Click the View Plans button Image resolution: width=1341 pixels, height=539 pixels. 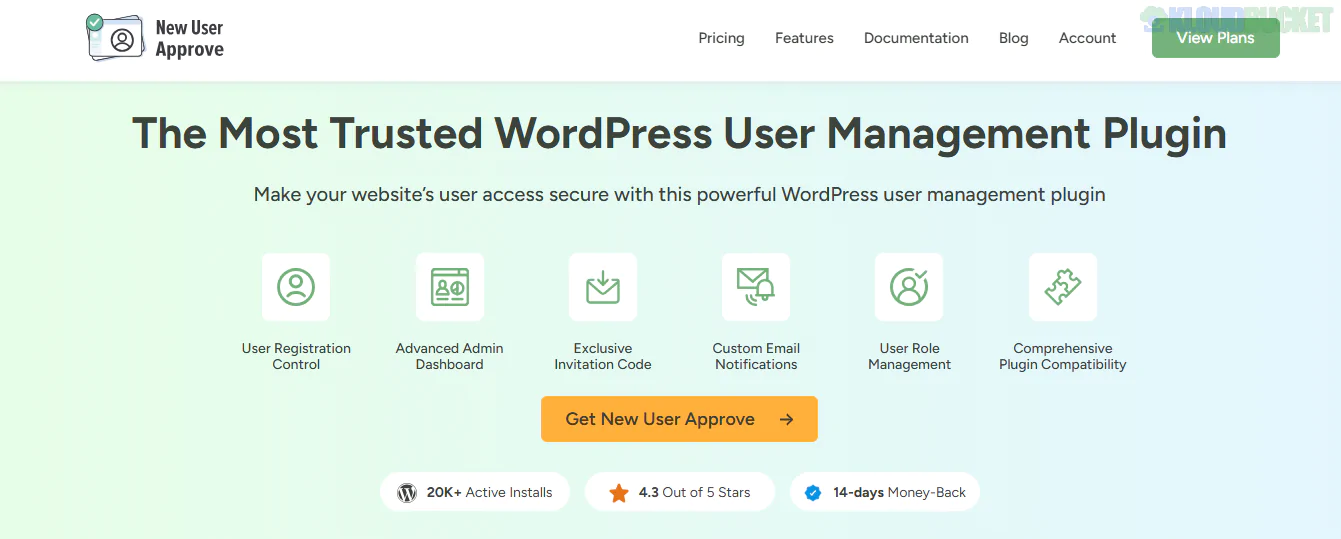tap(1215, 38)
